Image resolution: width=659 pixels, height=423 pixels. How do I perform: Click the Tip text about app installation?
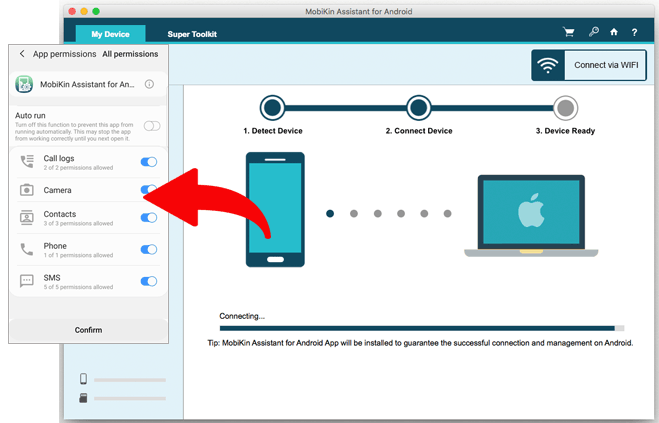(x=420, y=343)
